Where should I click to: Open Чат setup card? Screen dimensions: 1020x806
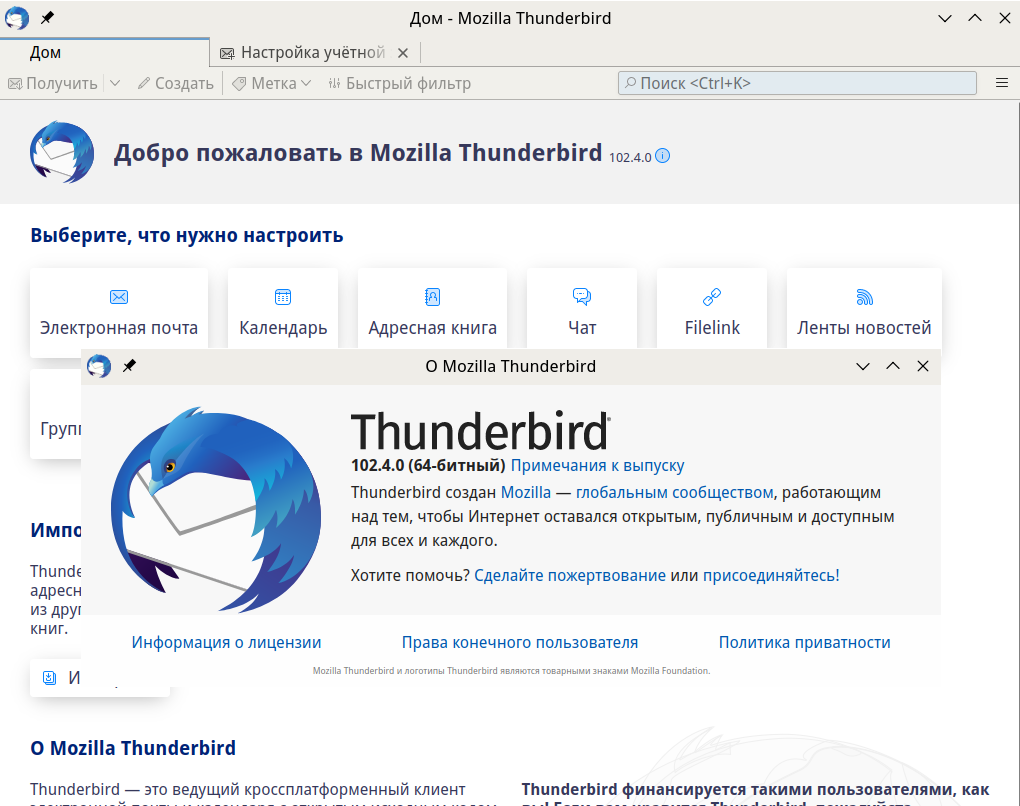click(582, 308)
